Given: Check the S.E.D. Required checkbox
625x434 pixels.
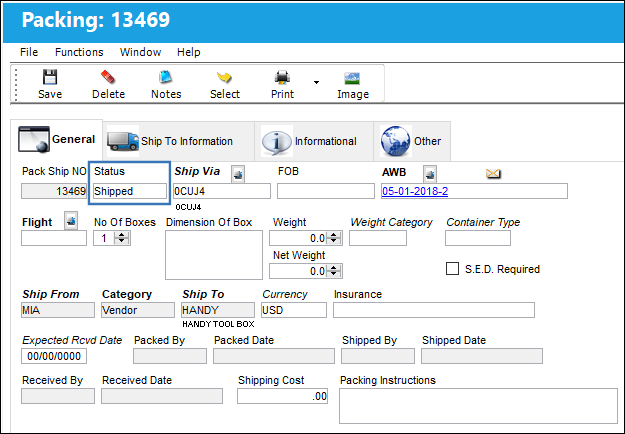Looking at the screenshot, I should (452, 269).
